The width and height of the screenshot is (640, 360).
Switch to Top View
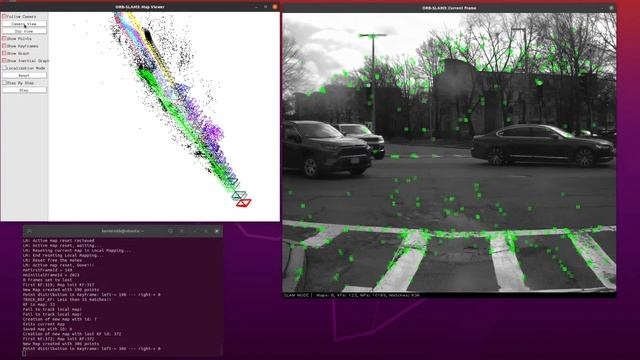24,31
